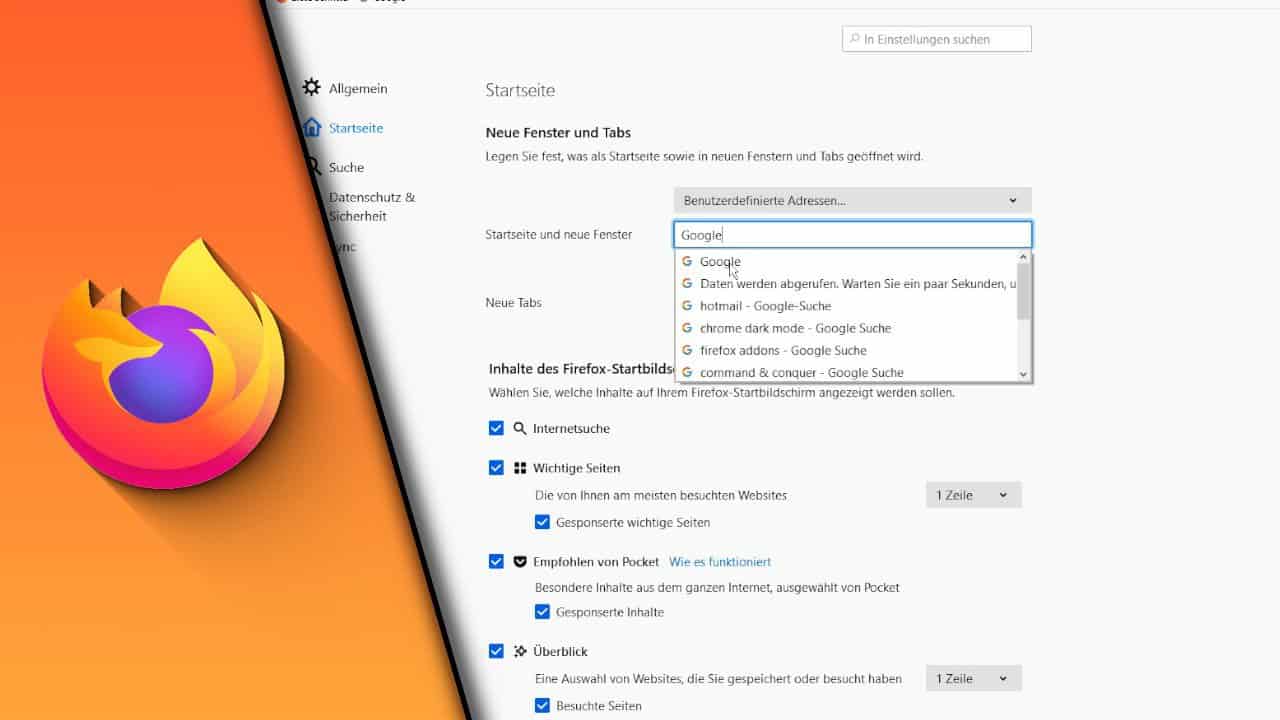
Task: Click the Startseite address field containing Google
Action: 852,235
